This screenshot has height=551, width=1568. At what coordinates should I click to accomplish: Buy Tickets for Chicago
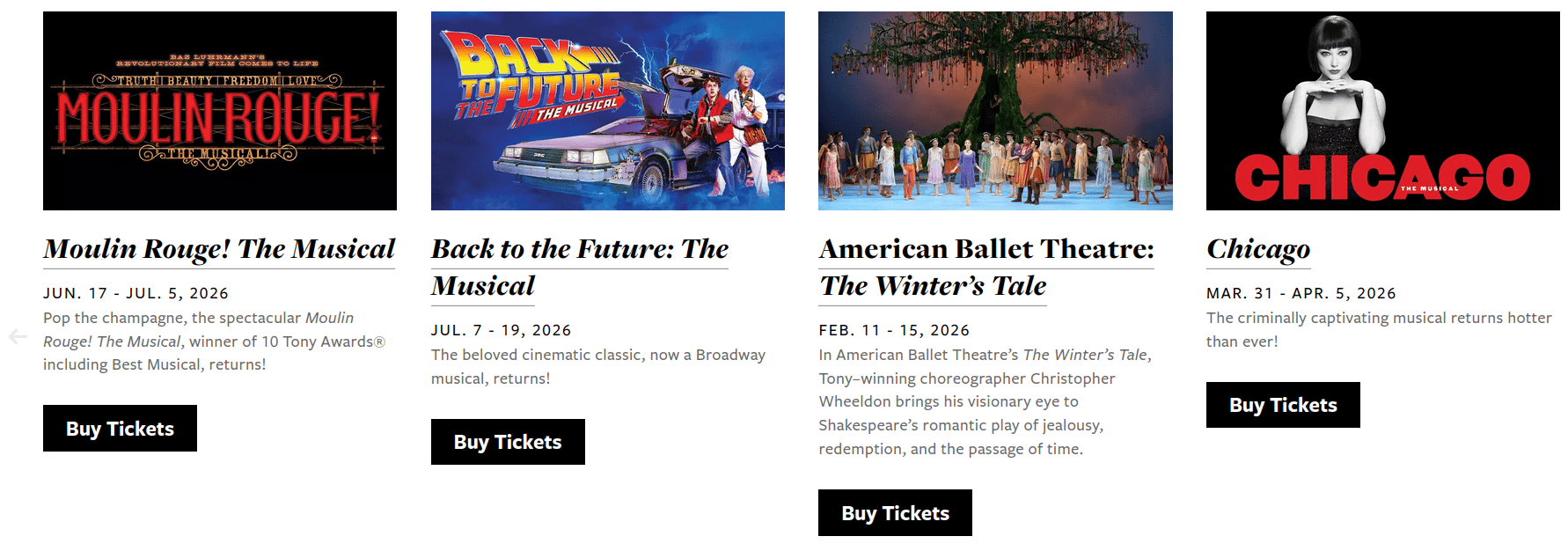click(1283, 405)
